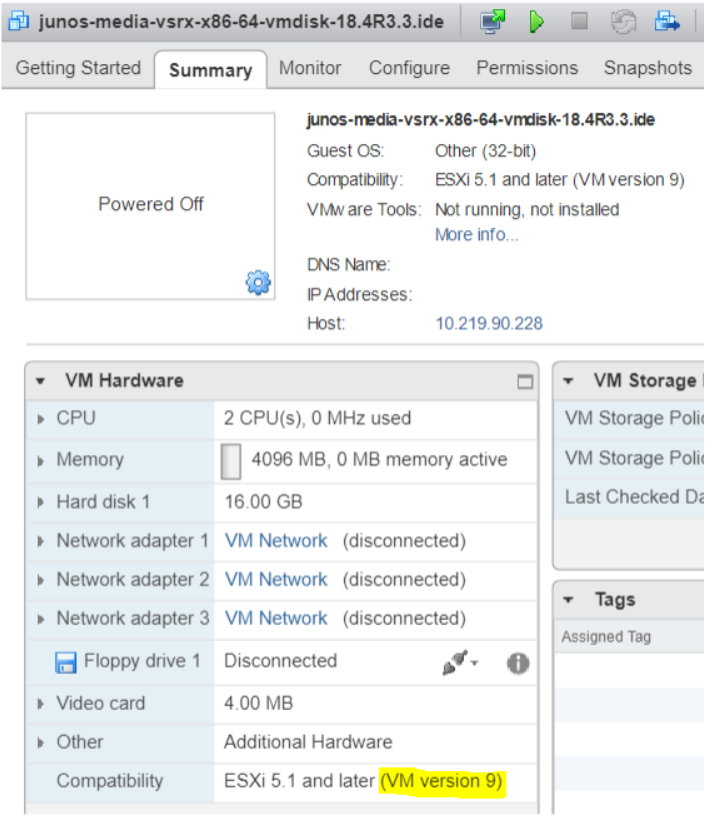Go to the Permissions tab
Viewport: 705px width, 819px height.
click(527, 68)
